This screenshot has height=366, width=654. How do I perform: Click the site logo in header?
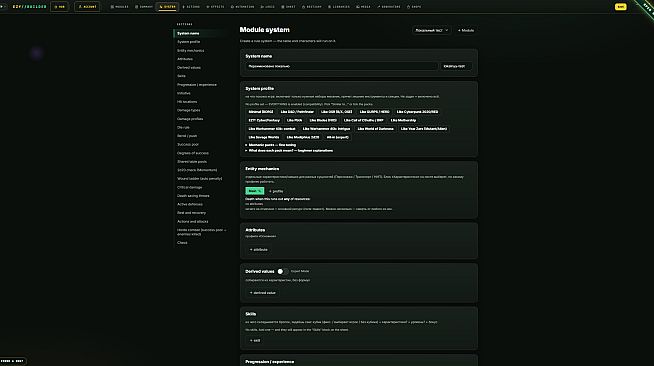(x=29, y=7)
